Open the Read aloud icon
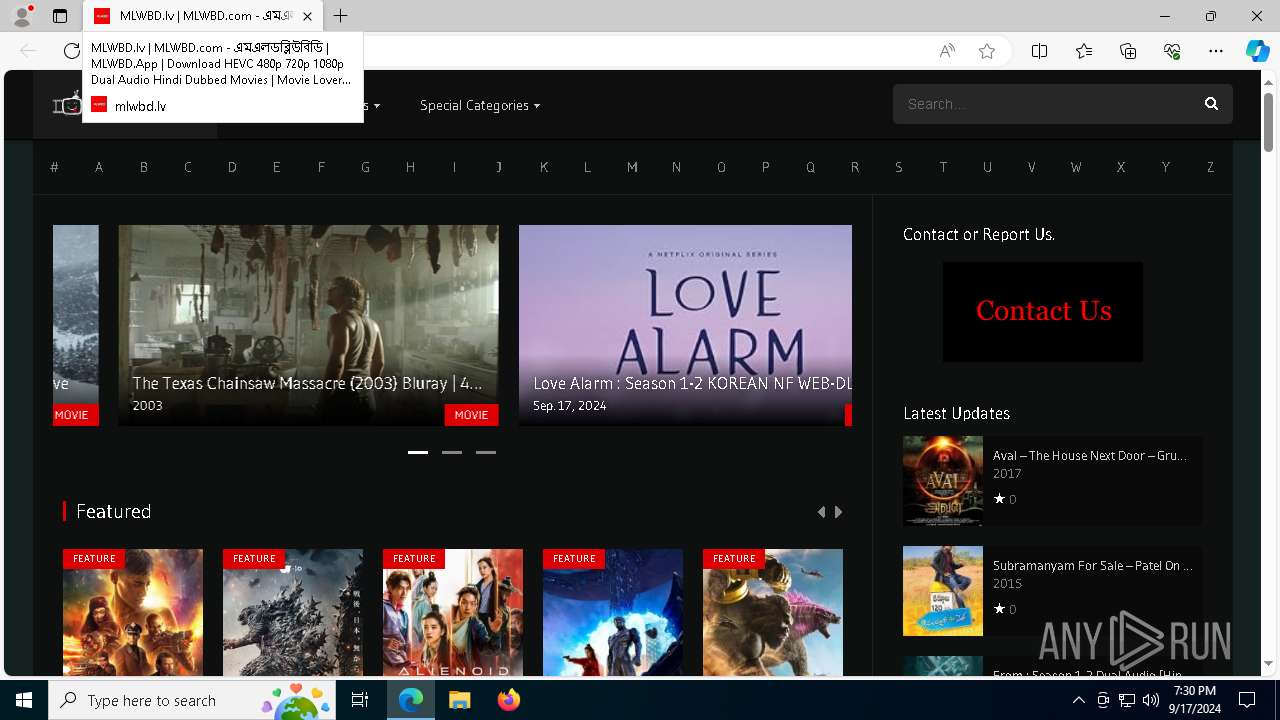The width and height of the screenshot is (1280, 720). pos(947,51)
